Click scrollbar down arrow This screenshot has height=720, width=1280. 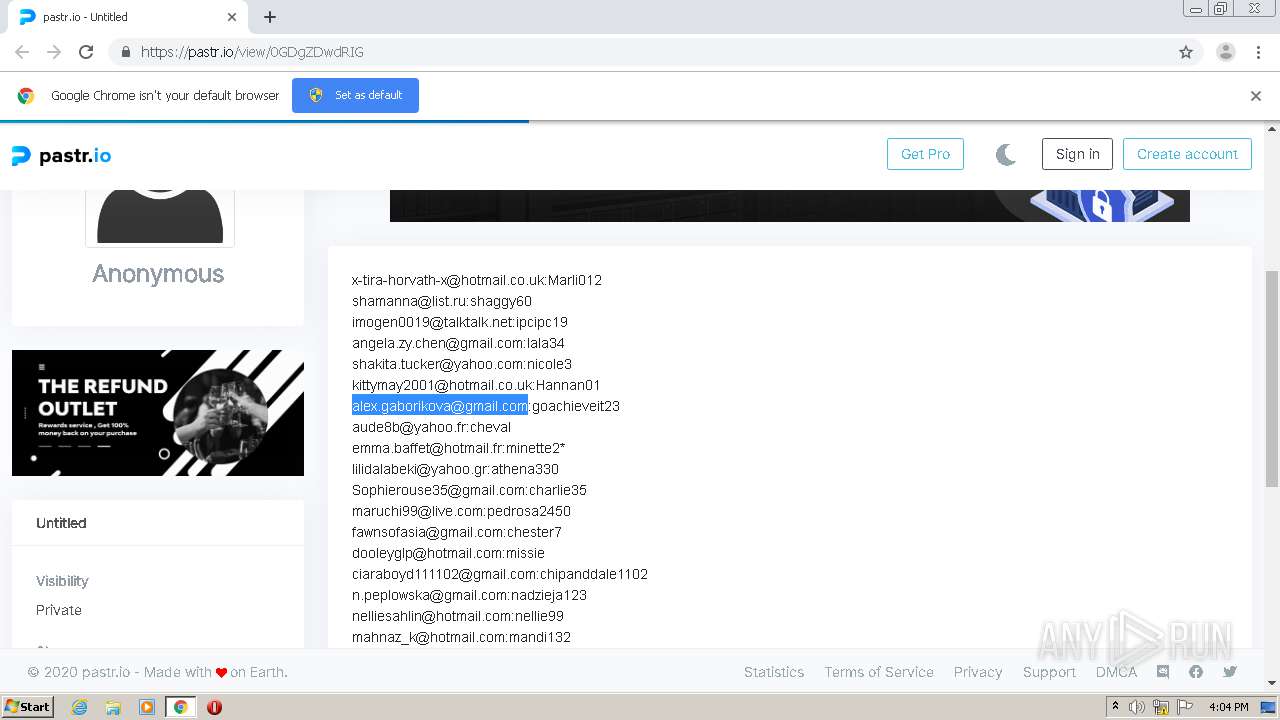1272,683
